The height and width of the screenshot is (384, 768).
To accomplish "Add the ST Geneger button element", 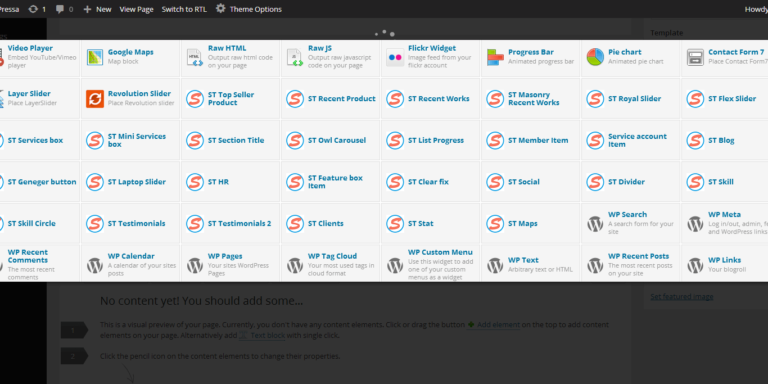I will [x=40, y=182].
